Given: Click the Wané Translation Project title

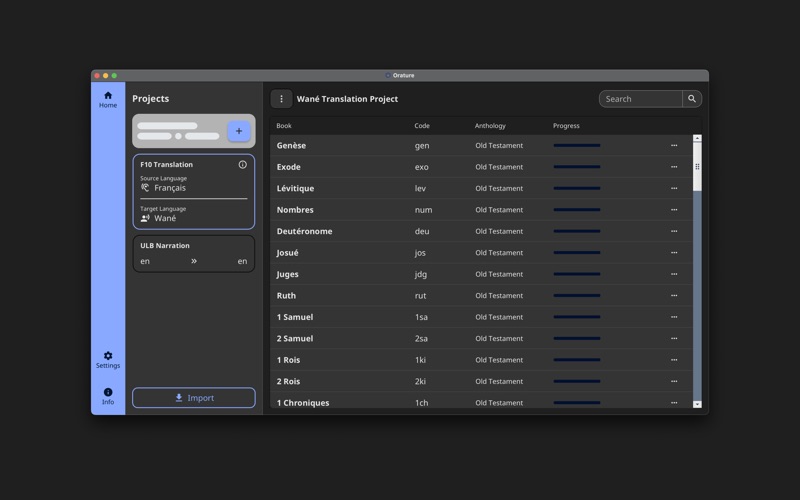Looking at the screenshot, I should pyautogui.click(x=347, y=99).
